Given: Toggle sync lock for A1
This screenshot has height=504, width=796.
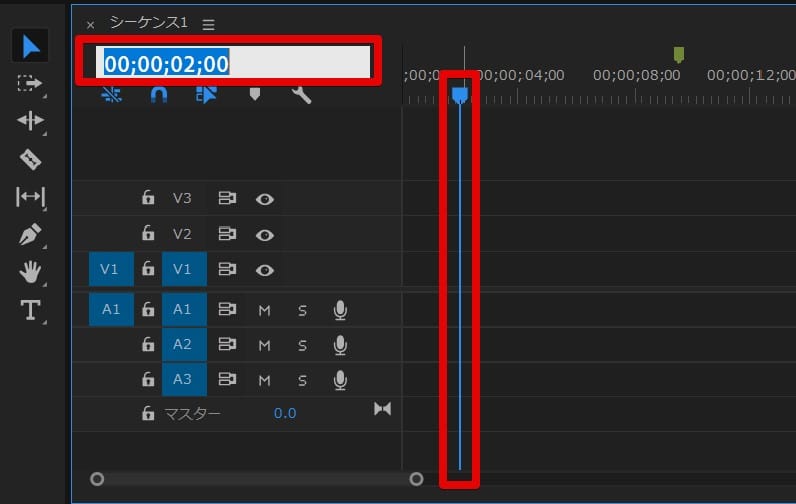Looking at the screenshot, I should [x=227, y=309].
